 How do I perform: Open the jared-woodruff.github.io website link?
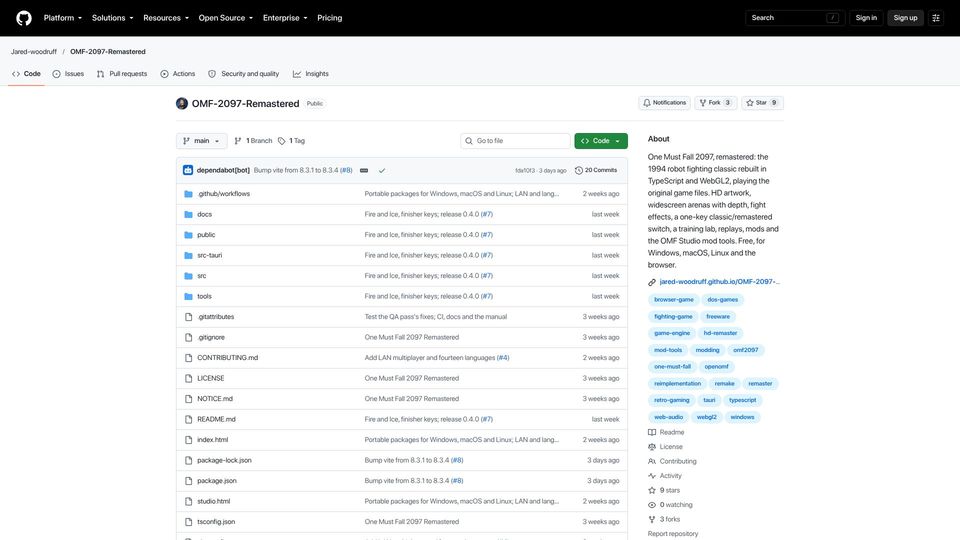coord(719,282)
